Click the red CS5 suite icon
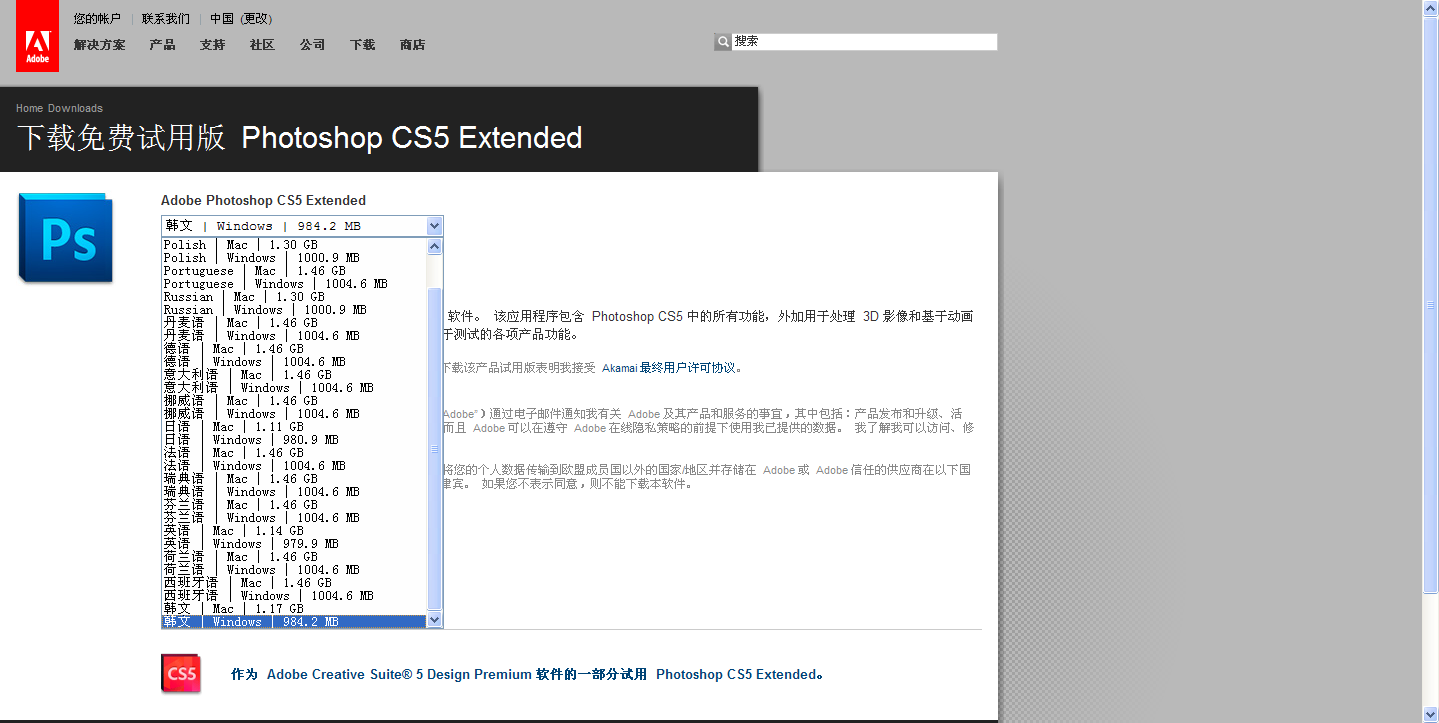This screenshot has height=723, width=1439. tap(181, 673)
